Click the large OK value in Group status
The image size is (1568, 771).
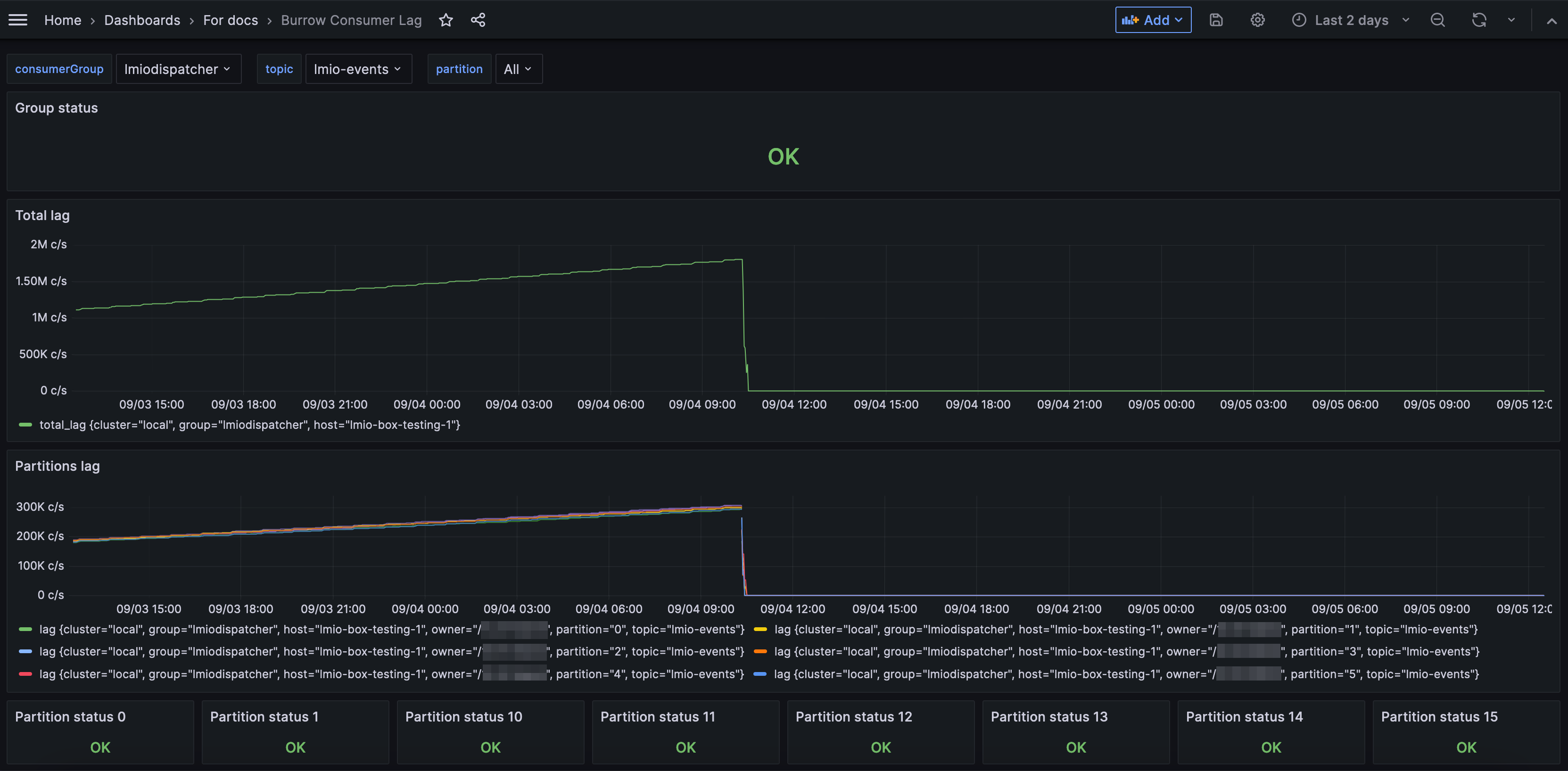783,156
